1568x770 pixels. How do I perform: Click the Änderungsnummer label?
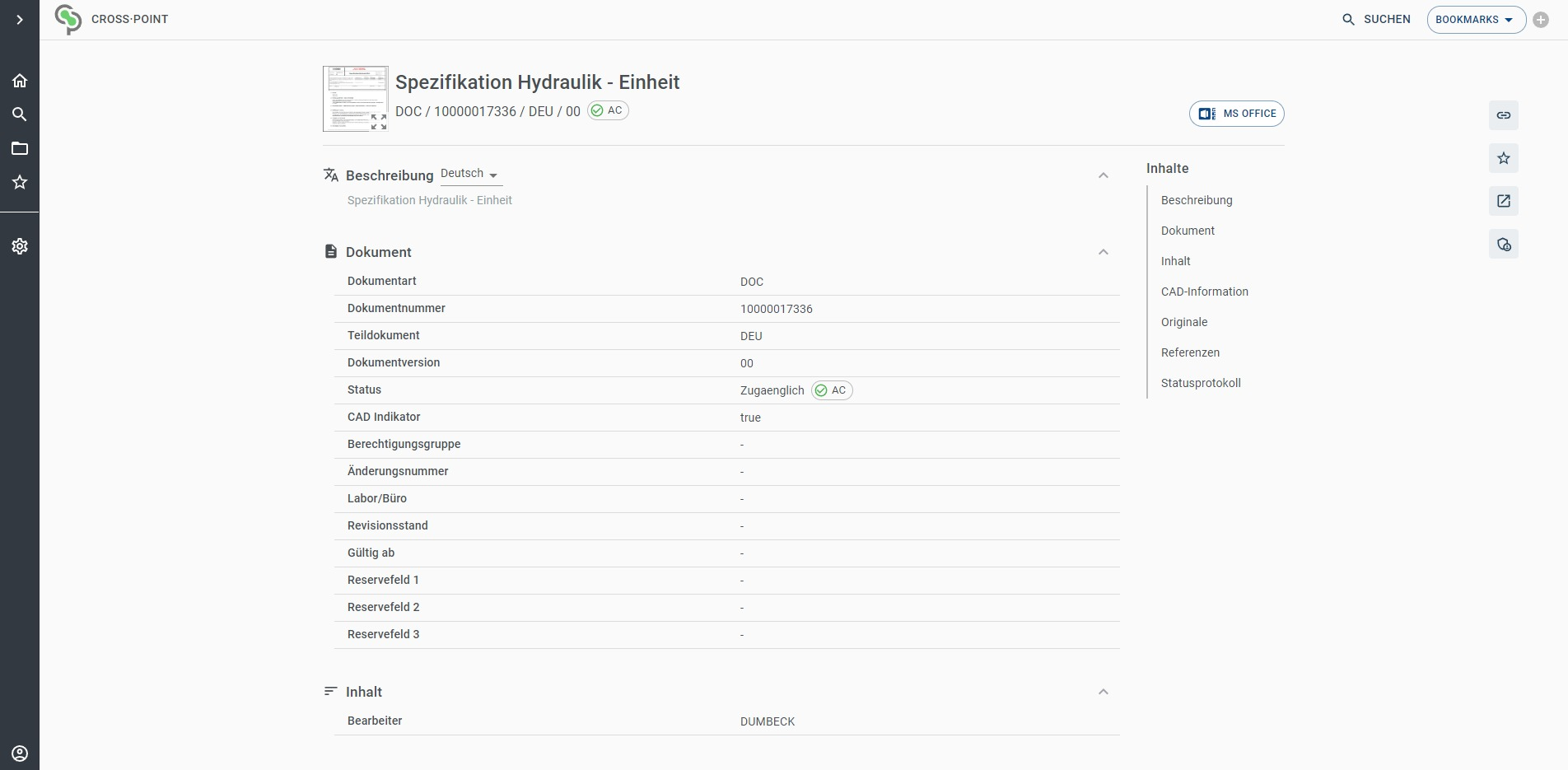tap(398, 471)
